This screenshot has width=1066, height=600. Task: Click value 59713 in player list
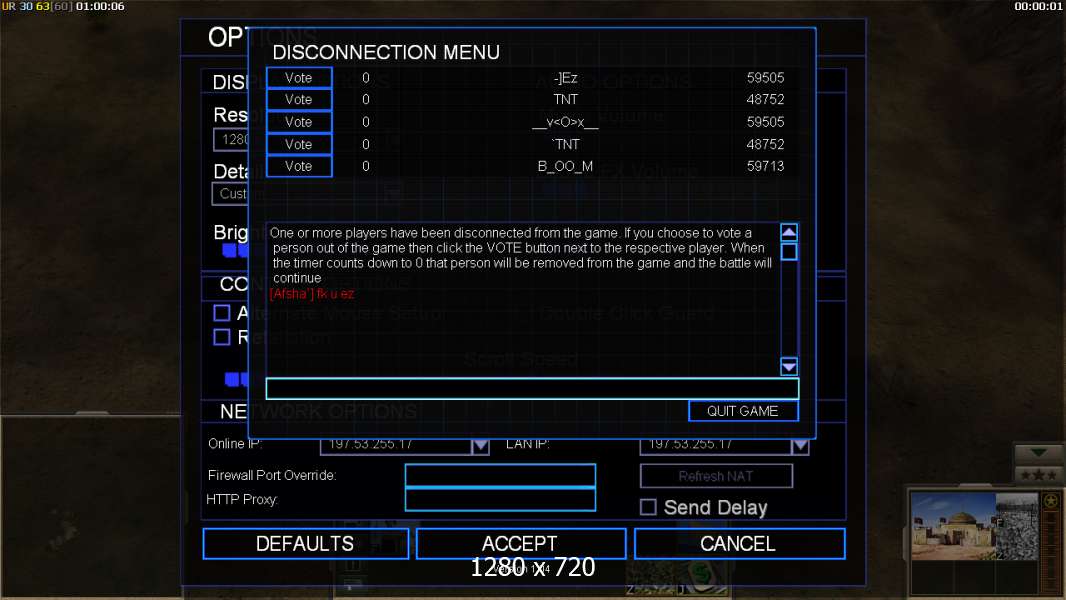coord(766,166)
